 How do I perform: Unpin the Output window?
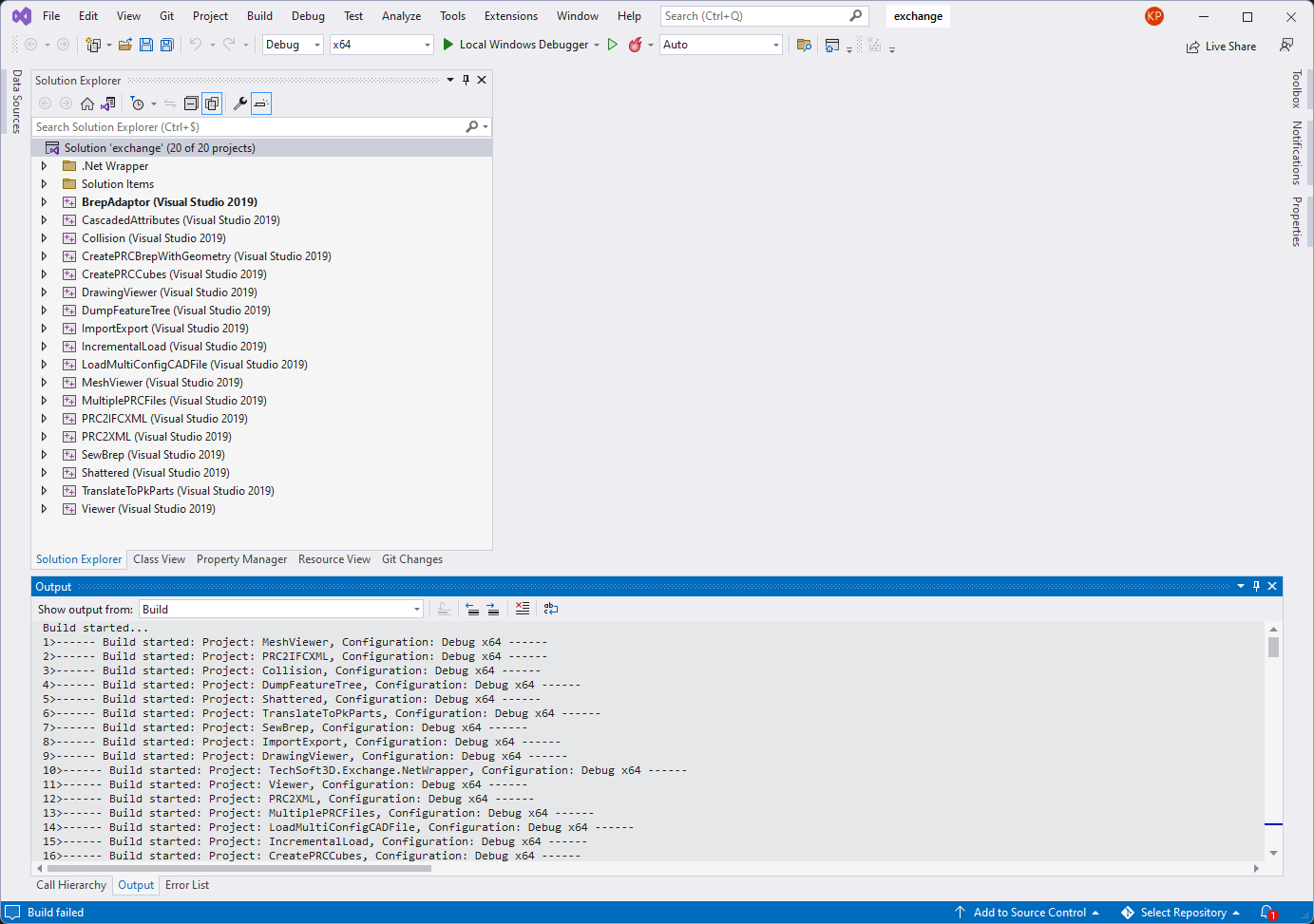(x=1256, y=586)
